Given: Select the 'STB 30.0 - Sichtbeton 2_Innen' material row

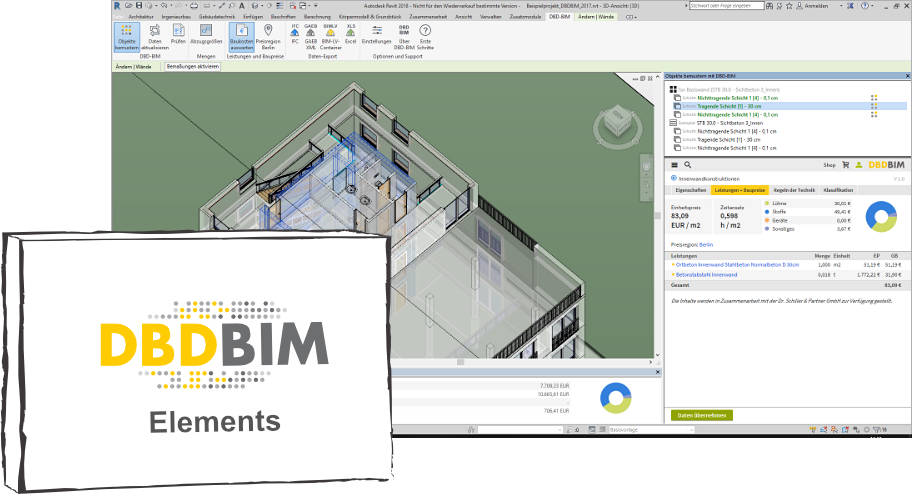Looking at the screenshot, I should (730, 123).
